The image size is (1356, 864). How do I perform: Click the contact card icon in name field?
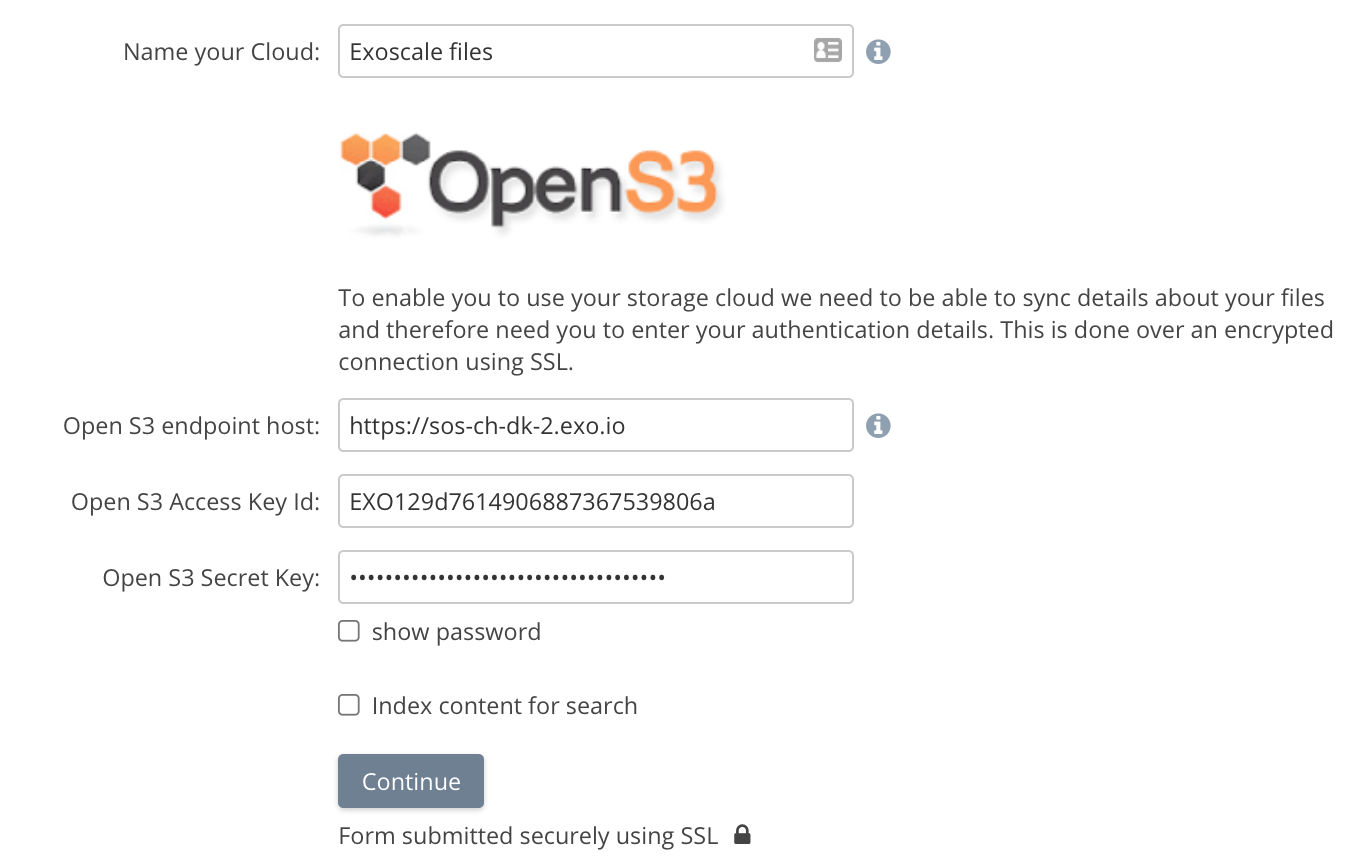click(x=827, y=51)
